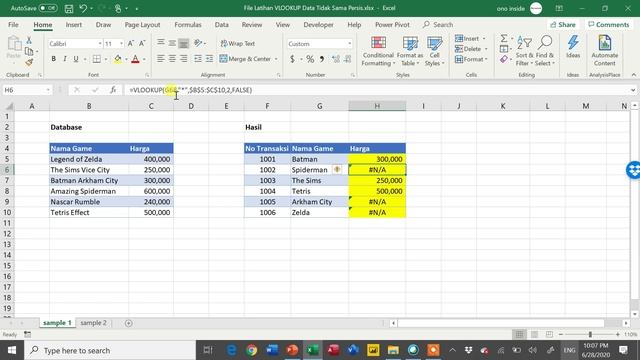Image resolution: width=640 pixels, height=360 pixels.
Task: Click the Automate Content icon
Action: pos(604,51)
